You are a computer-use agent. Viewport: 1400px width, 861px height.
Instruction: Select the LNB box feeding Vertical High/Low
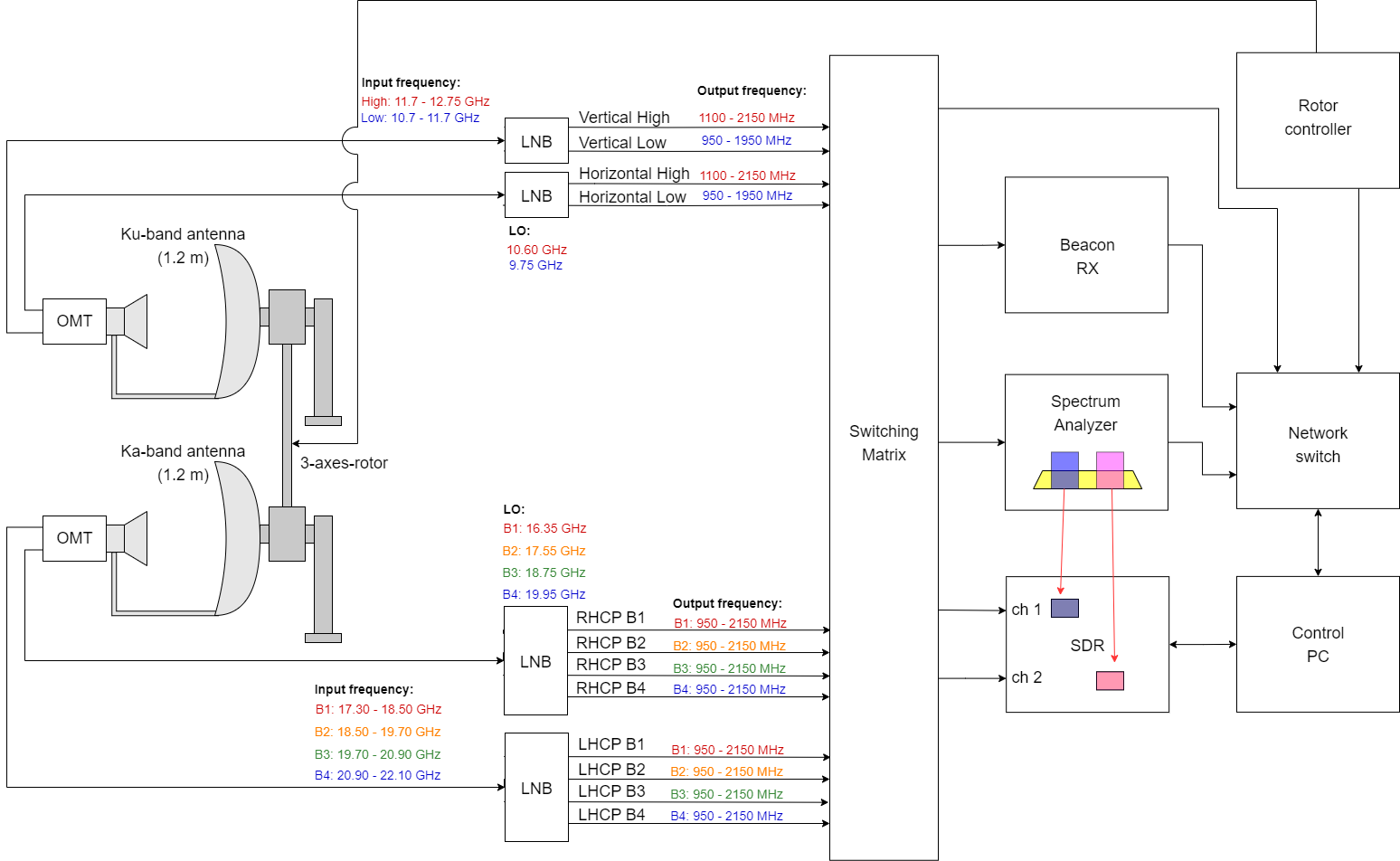[536, 141]
